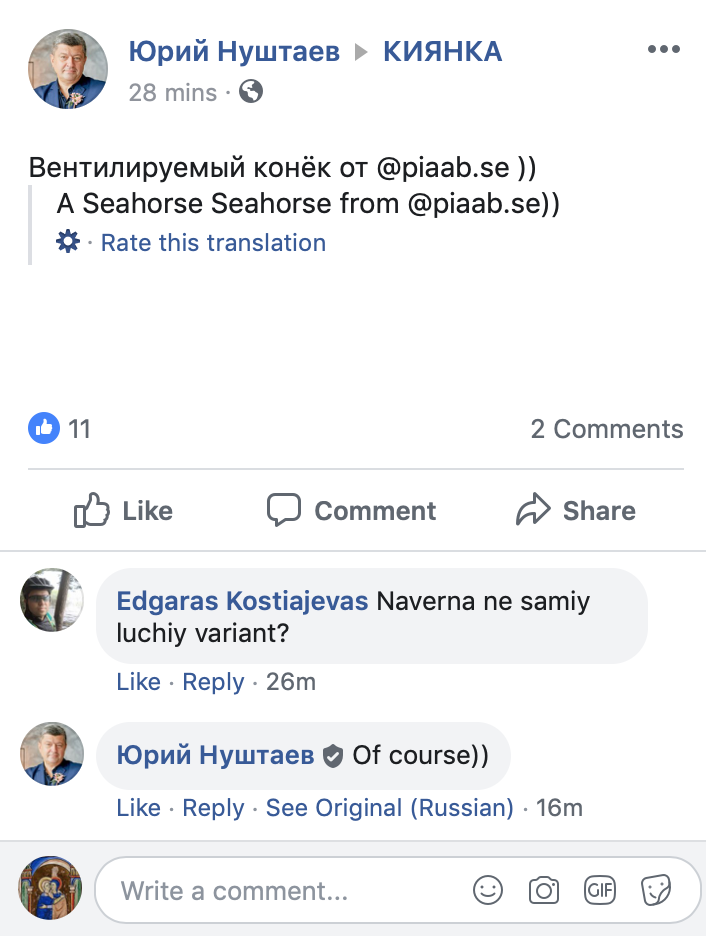Open the three-dot post options menu

click(x=663, y=50)
